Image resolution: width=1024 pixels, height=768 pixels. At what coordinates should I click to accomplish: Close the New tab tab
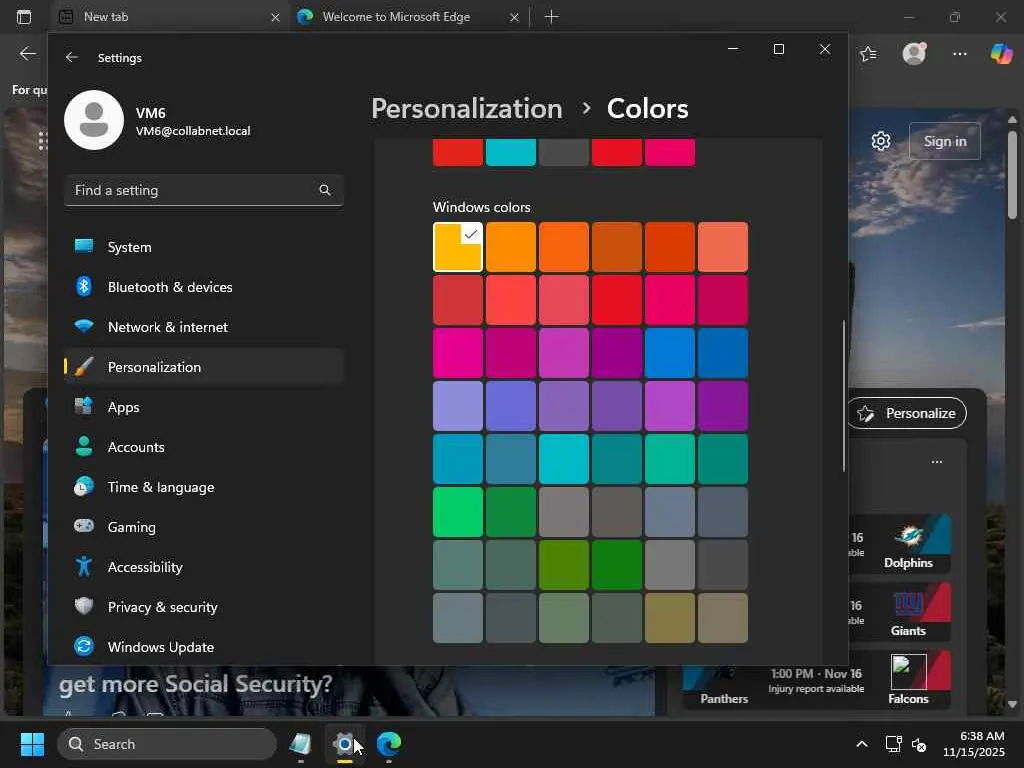click(x=276, y=18)
